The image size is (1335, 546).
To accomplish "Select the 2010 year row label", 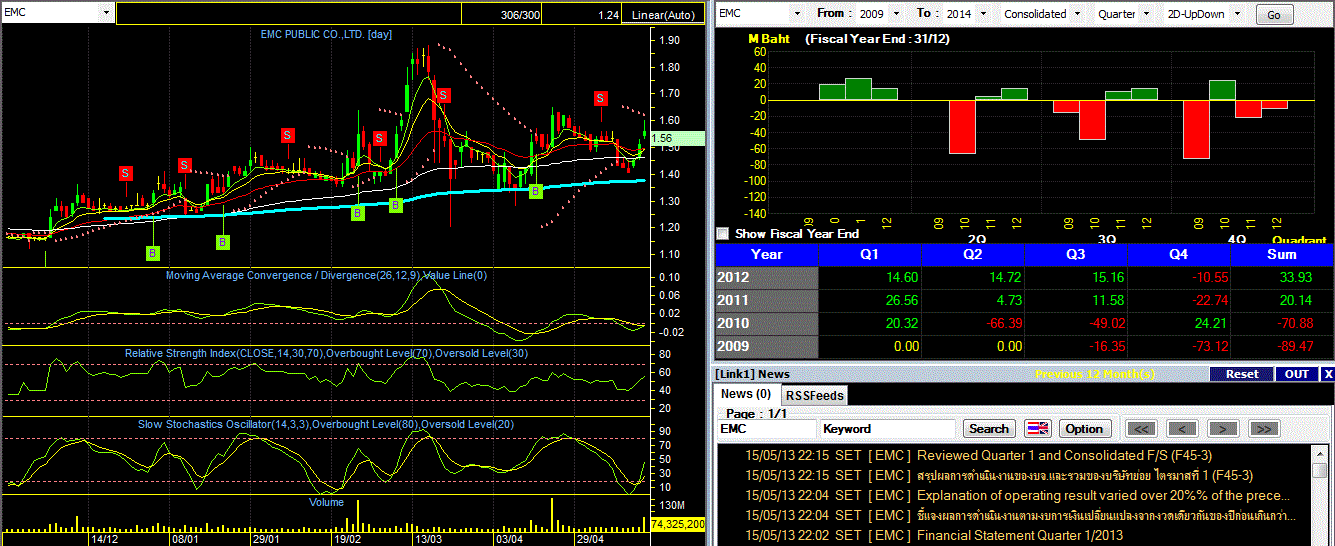I will click(767, 324).
